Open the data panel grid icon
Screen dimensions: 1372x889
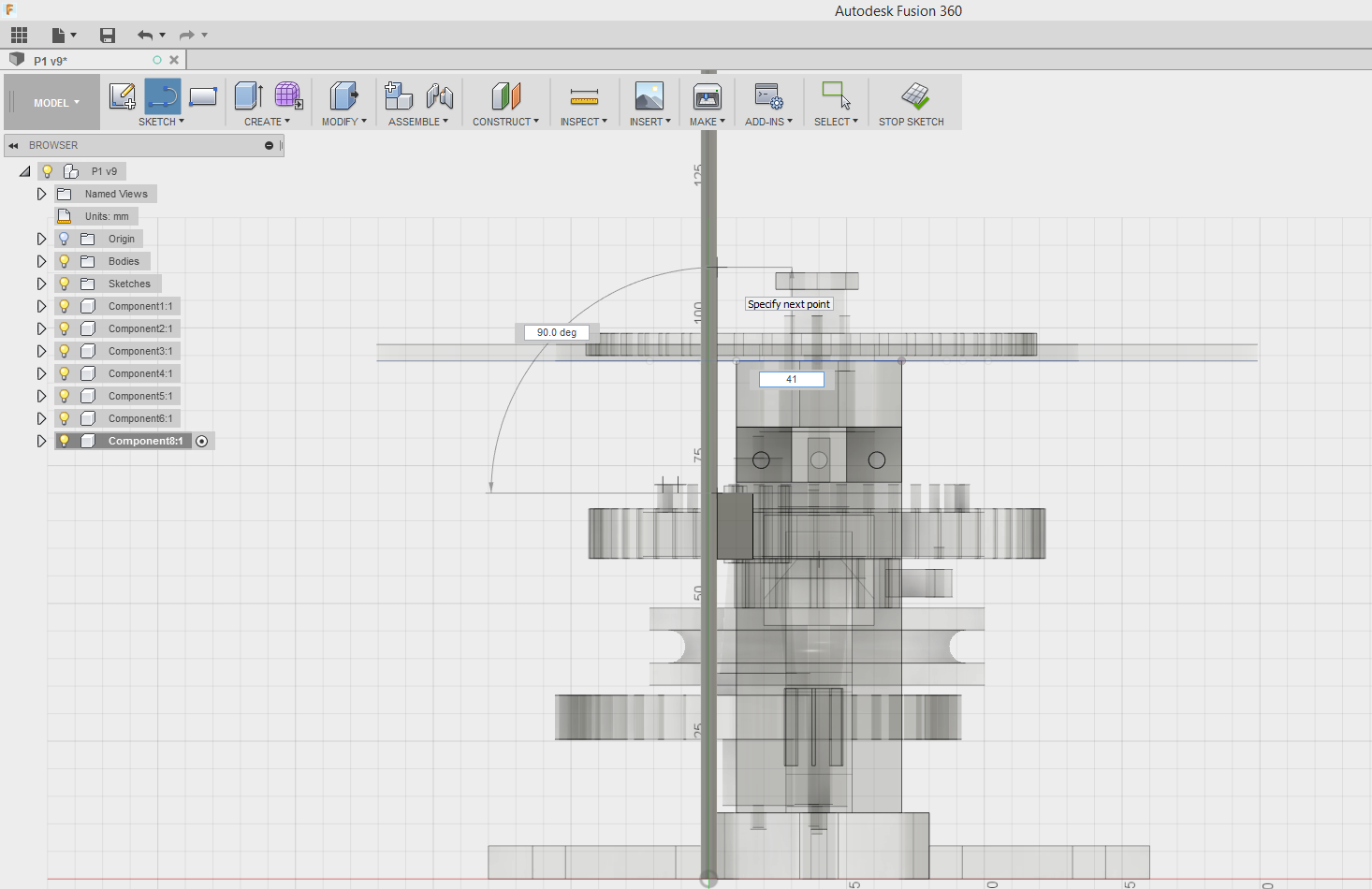point(19,36)
